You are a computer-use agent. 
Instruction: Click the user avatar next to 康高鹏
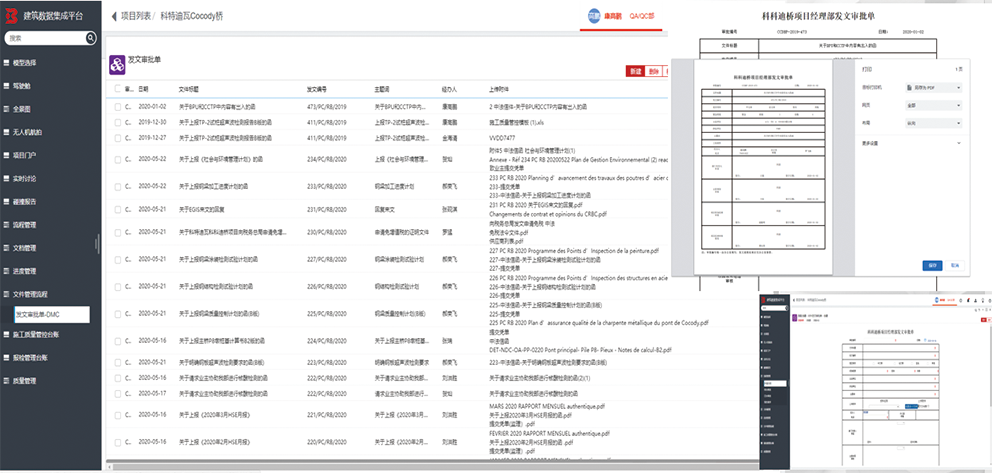(593, 17)
